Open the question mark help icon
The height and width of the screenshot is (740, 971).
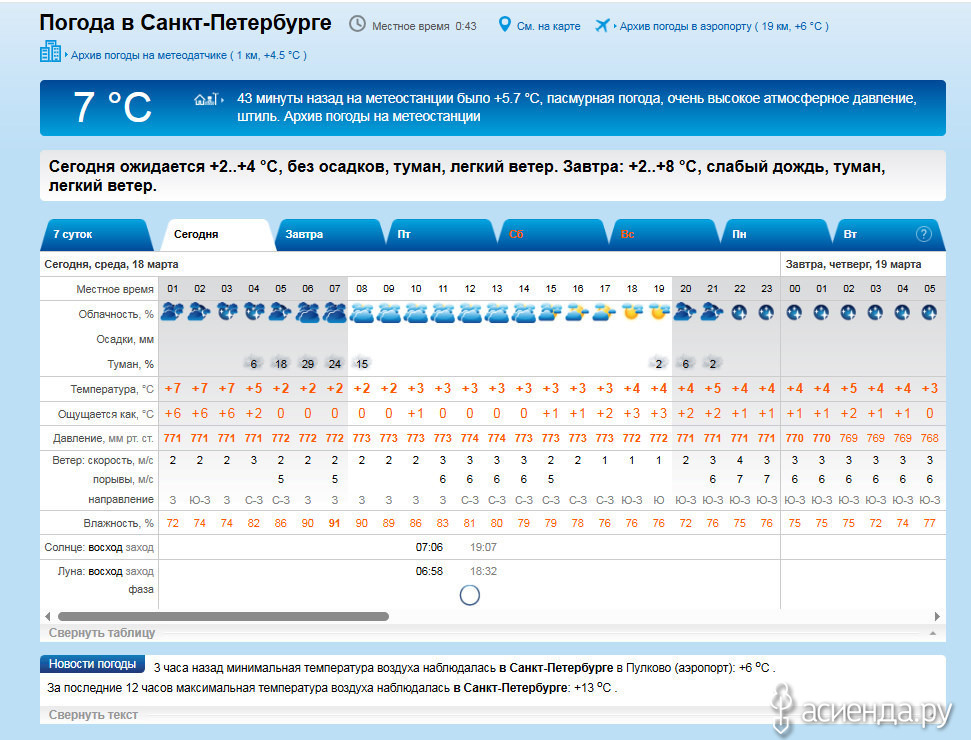[x=924, y=234]
